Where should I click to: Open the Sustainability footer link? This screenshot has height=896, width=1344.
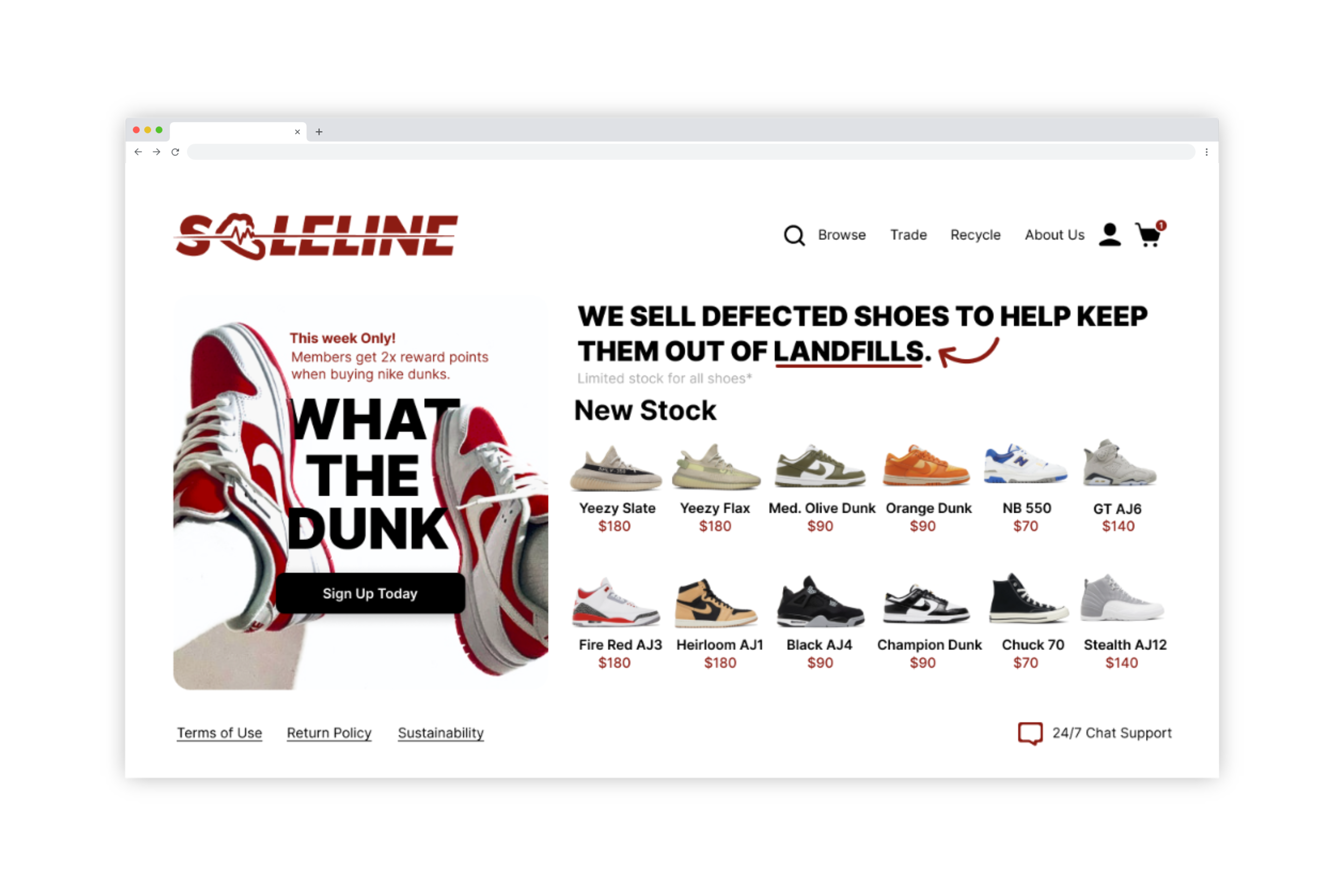pyautogui.click(x=441, y=733)
